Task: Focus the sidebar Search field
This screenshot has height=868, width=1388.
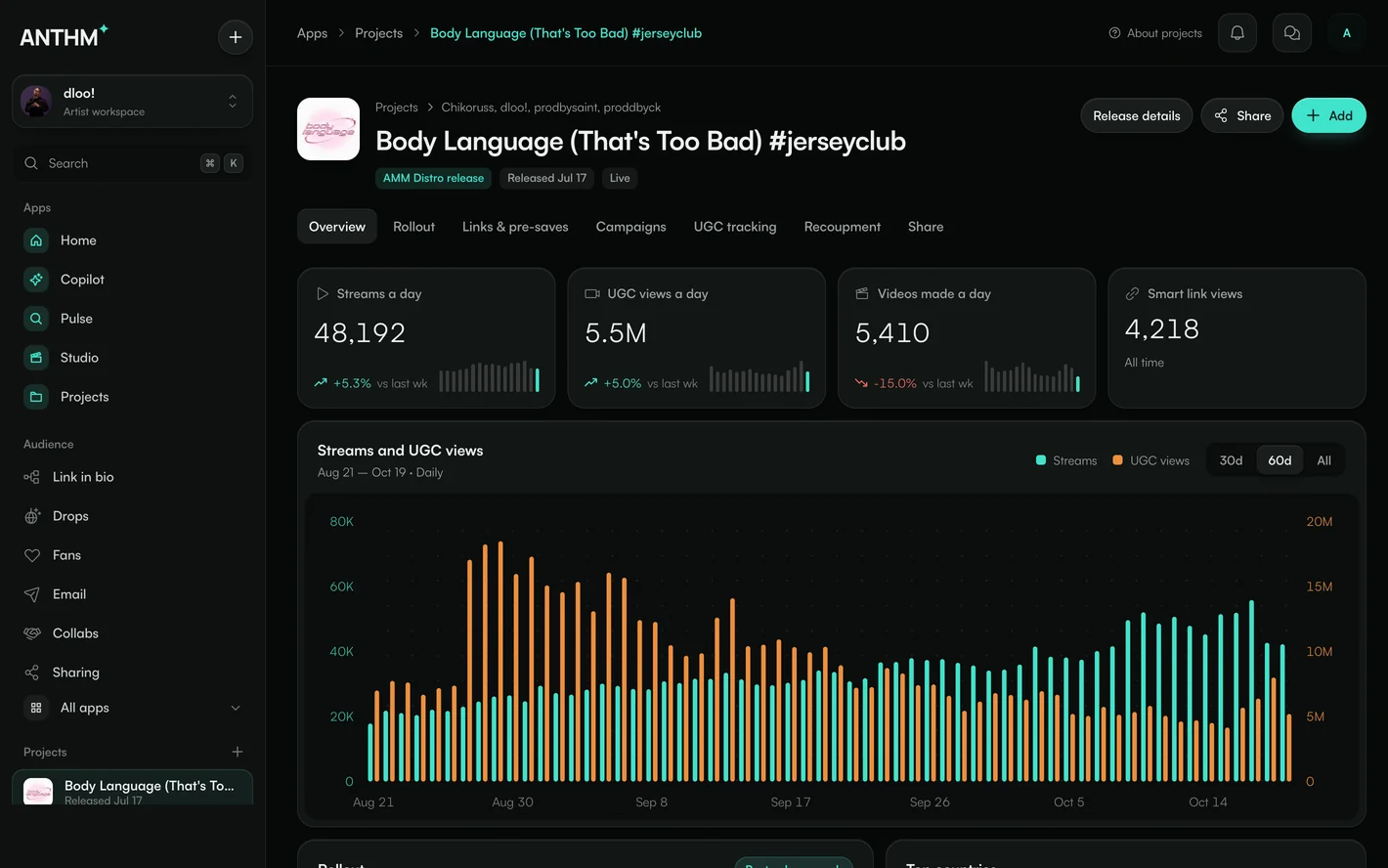Action: [x=132, y=163]
